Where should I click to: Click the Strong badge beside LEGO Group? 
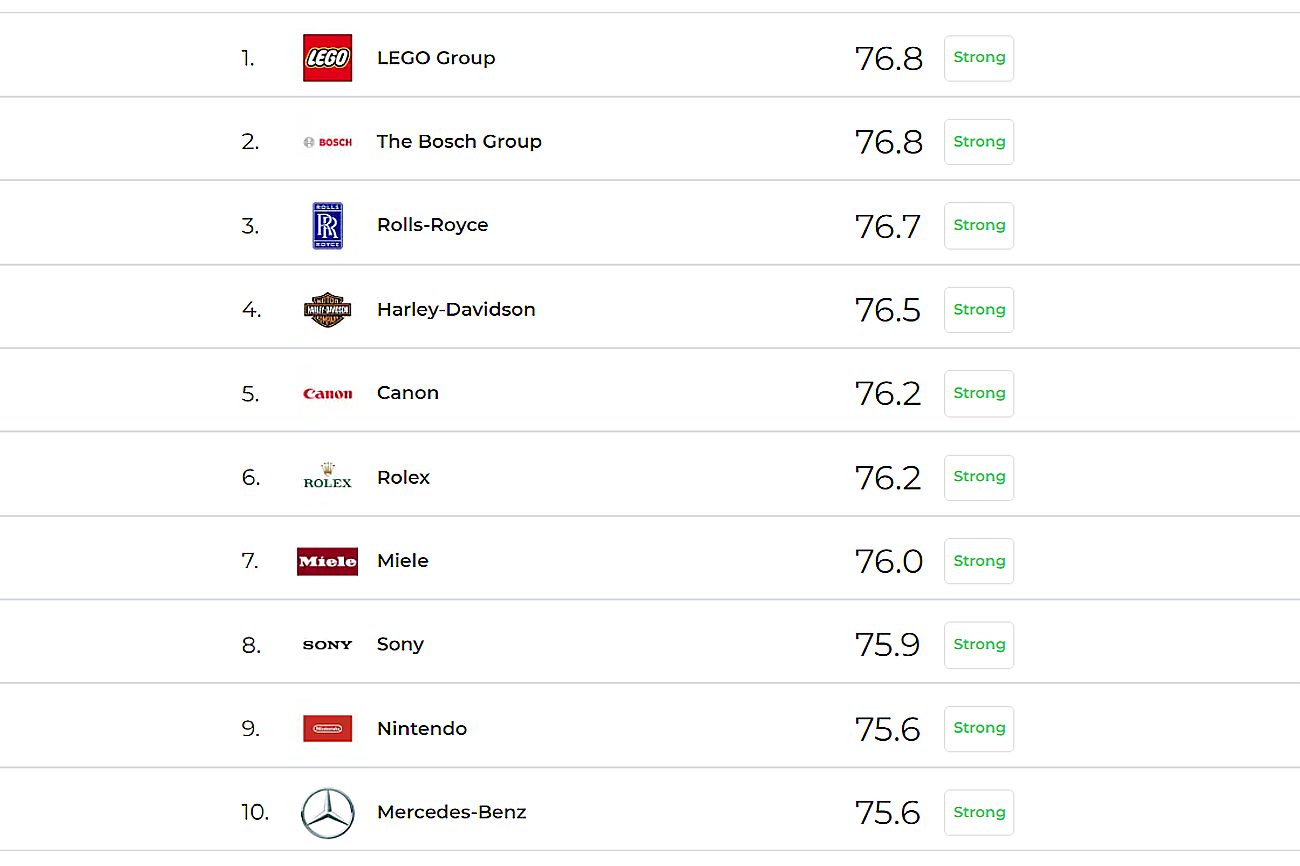tap(979, 58)
